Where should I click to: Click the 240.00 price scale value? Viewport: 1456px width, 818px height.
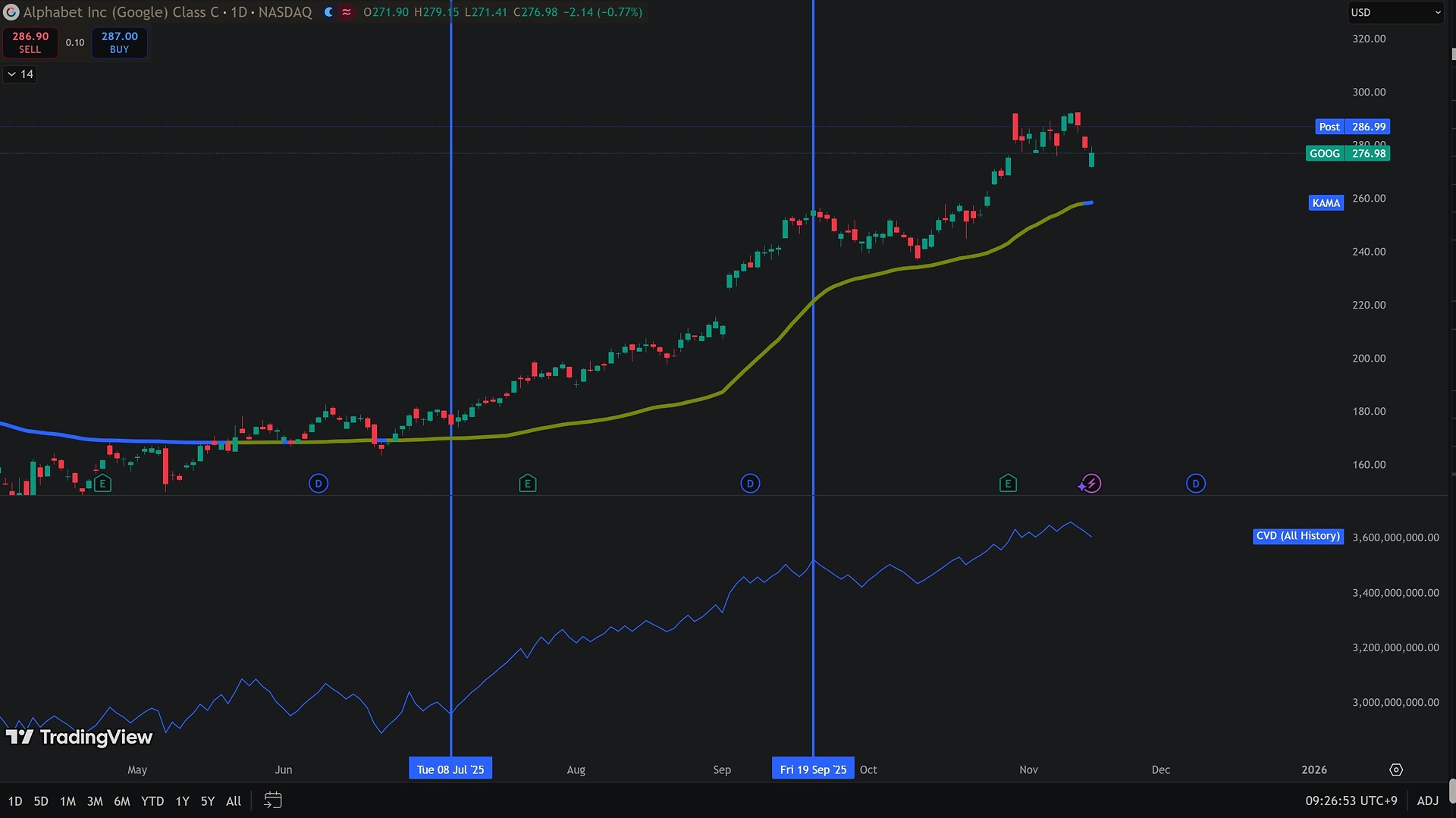click(x=1369, y=252)
